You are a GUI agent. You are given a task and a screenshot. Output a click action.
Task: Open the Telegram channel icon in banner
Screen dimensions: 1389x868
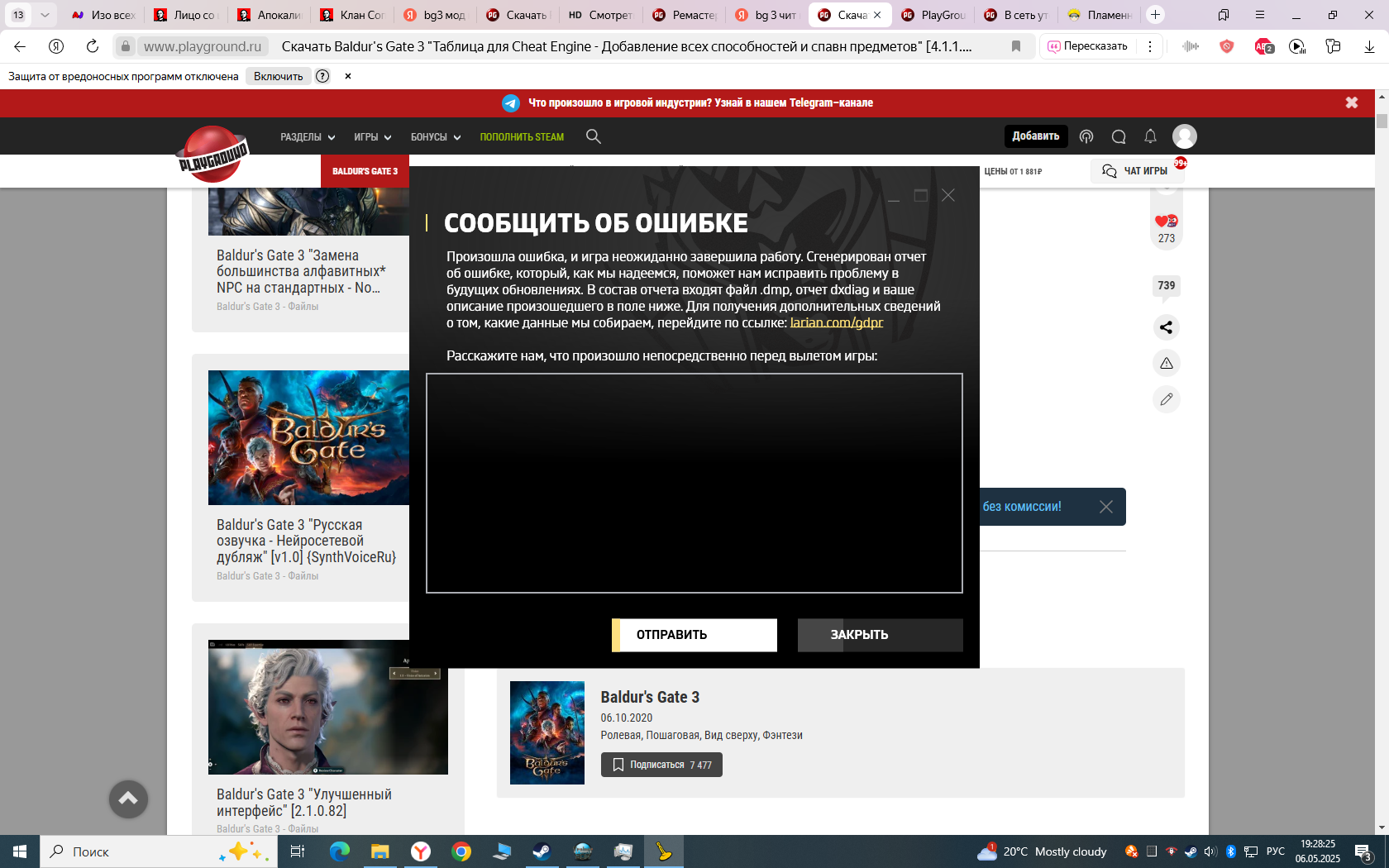(511, 103)
